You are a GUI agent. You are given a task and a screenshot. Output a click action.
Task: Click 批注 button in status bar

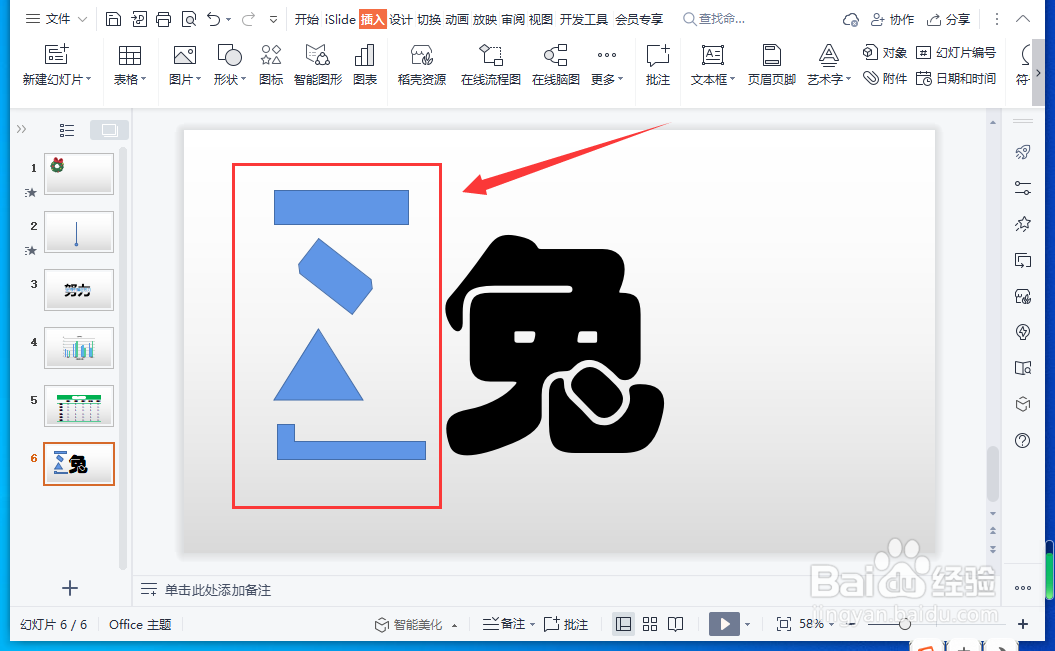[566, 624]
